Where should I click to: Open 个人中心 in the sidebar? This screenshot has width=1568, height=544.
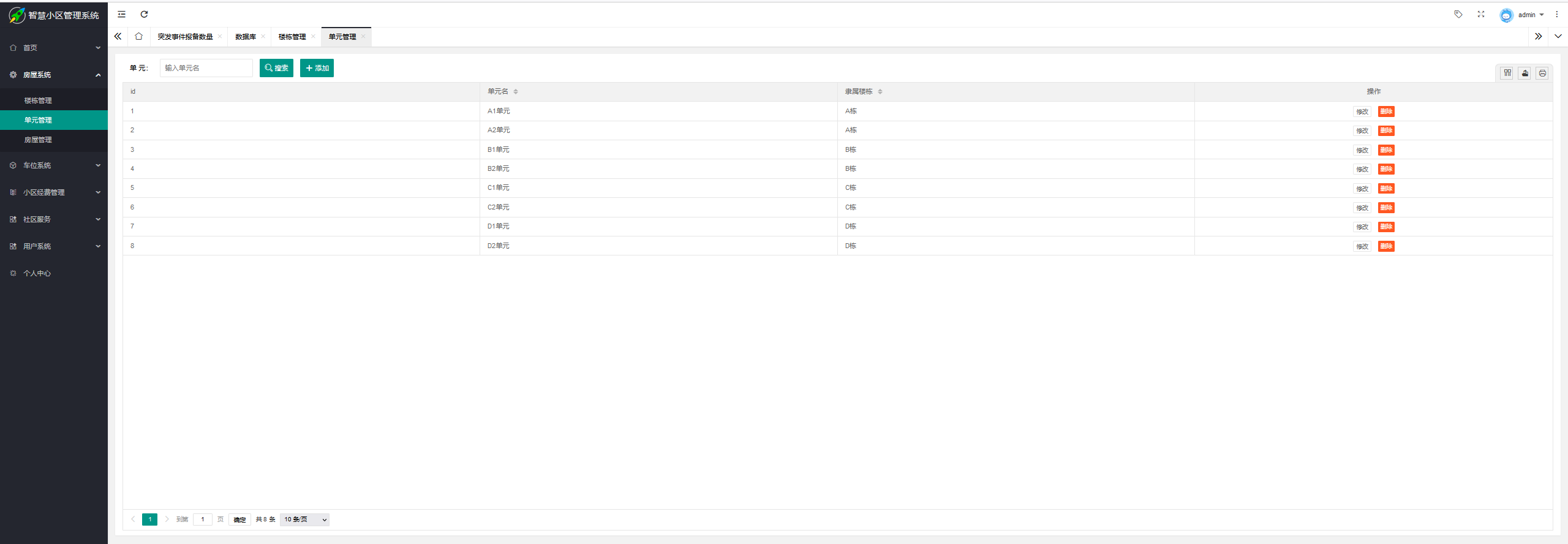coord(54,273)
